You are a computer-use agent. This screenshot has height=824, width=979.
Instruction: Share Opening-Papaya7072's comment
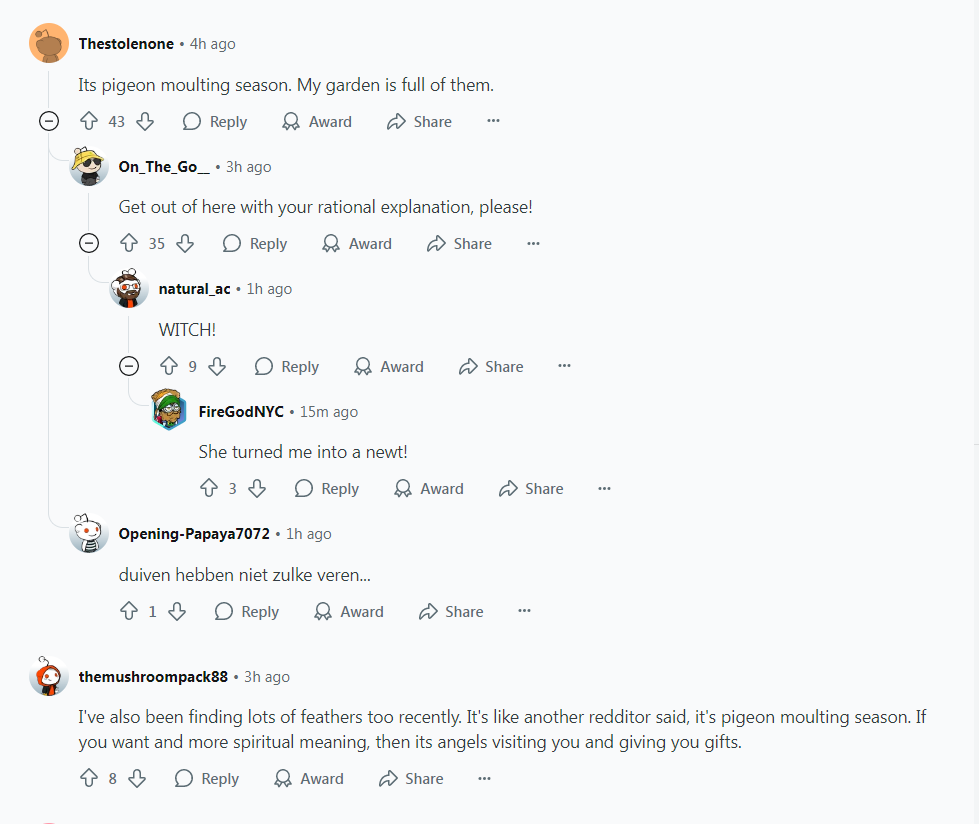click(x=451, y=612)
